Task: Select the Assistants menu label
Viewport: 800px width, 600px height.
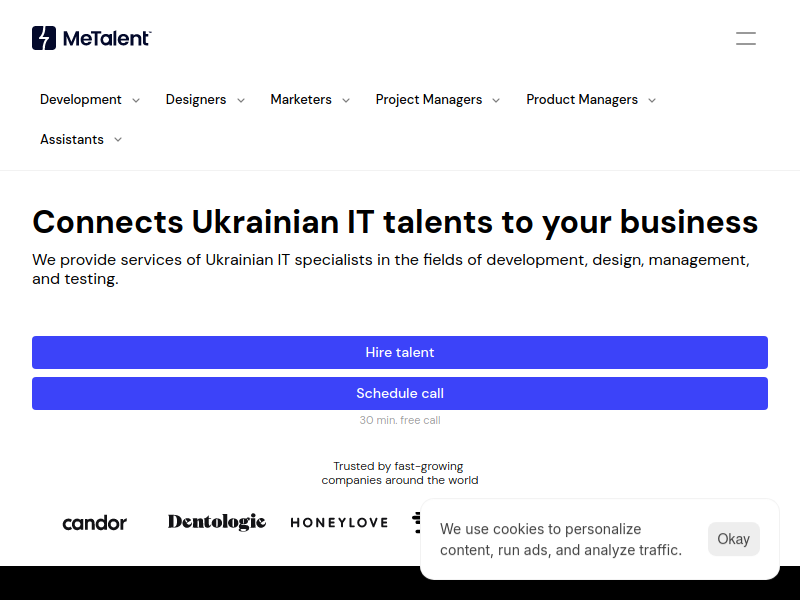Action: [x=72, y=139]
